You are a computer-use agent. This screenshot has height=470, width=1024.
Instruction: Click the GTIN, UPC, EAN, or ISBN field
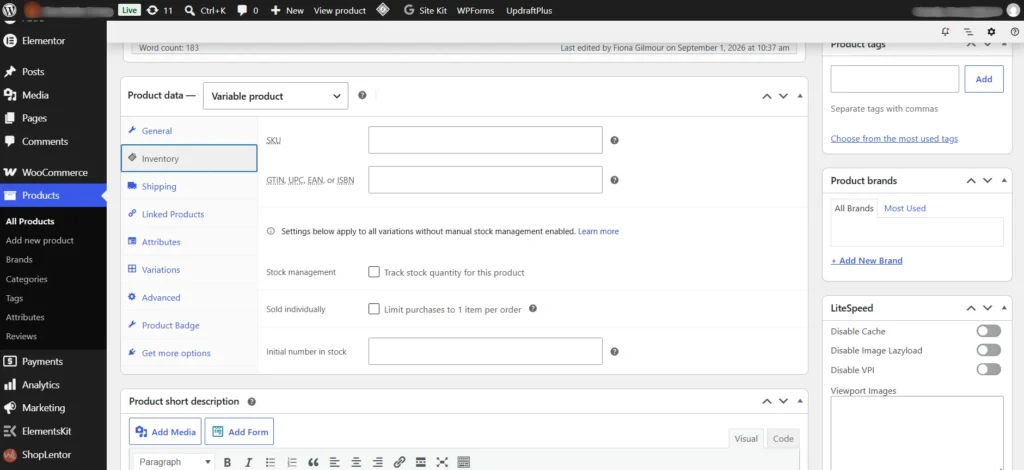pyautogui.click(x=485, y=180)
